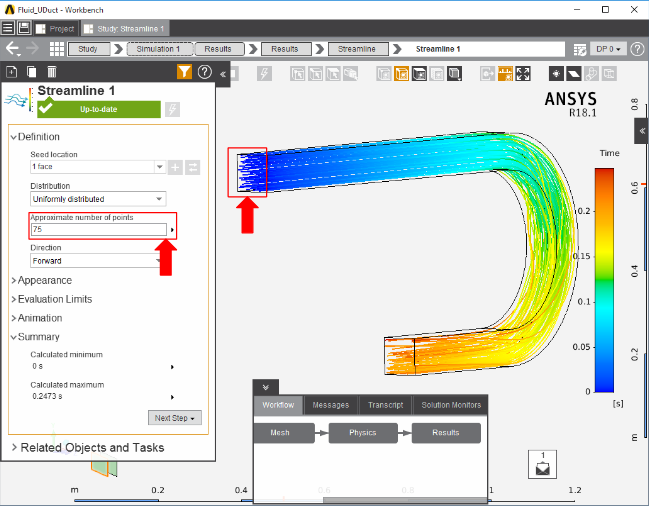Screen dimensions: 649x506
Task: Click the save project icon
Action: (24, 28)
